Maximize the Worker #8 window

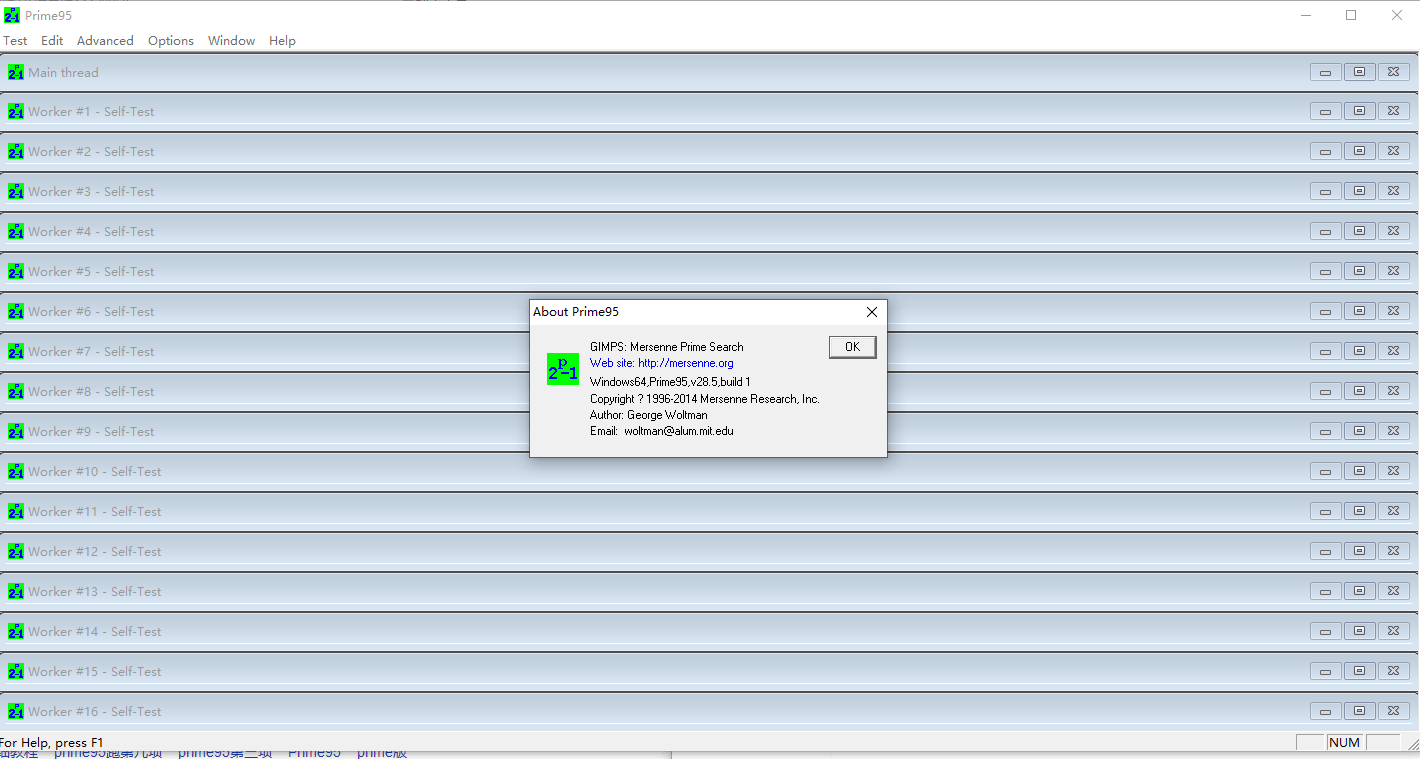1359,391
